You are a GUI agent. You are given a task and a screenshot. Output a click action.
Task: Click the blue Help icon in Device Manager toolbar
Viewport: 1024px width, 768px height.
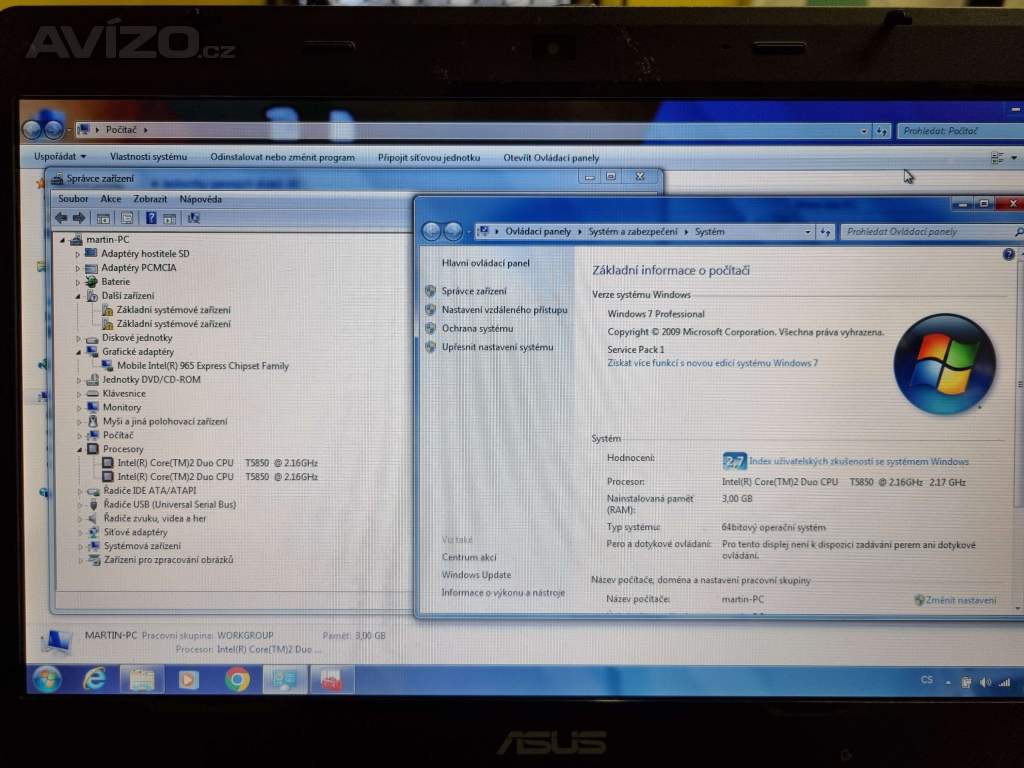(151, 218)
